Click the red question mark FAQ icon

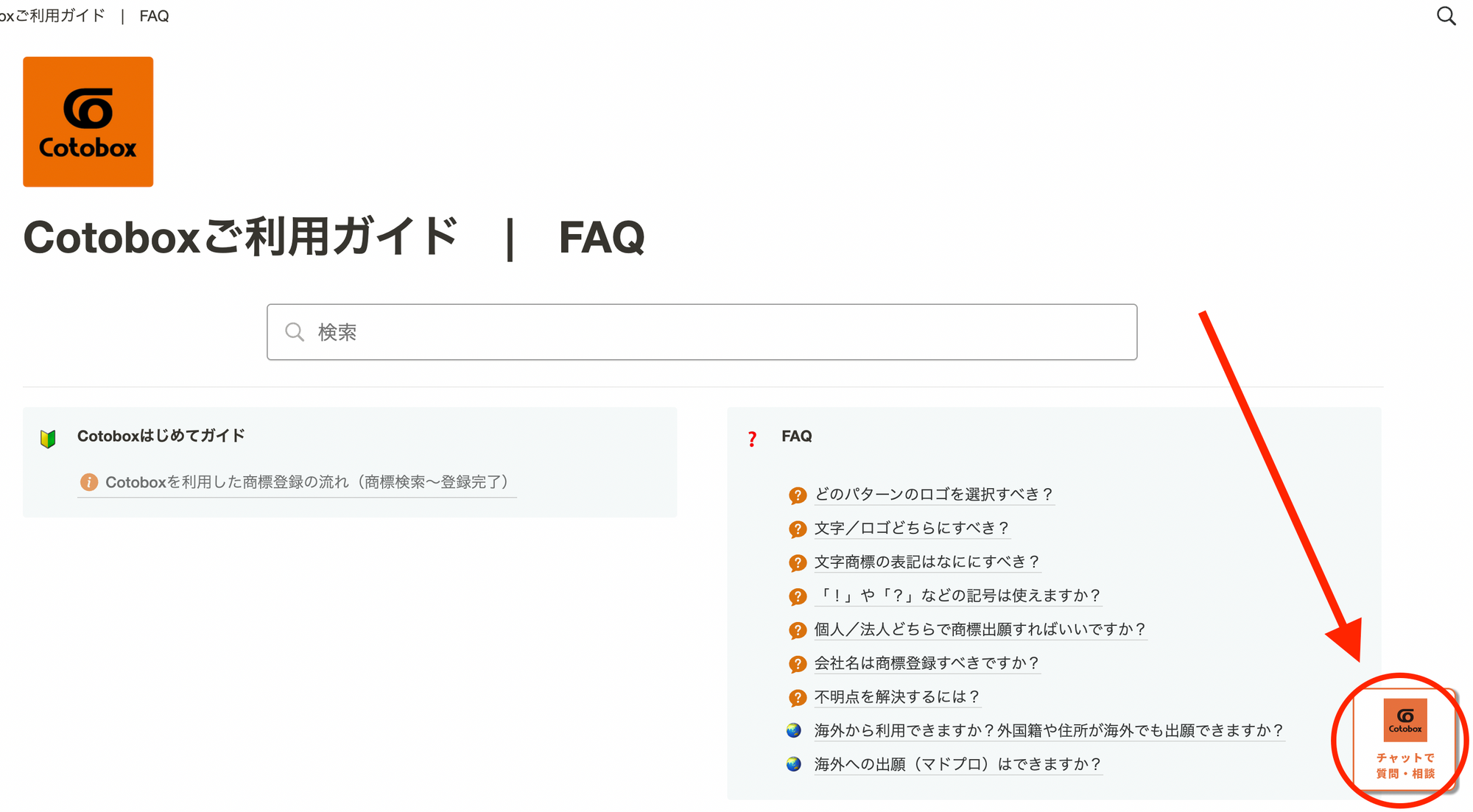coord(752,439)
